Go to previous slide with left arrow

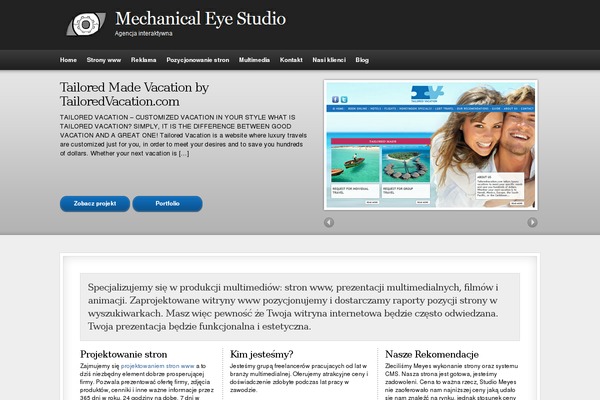coord(329,222)
